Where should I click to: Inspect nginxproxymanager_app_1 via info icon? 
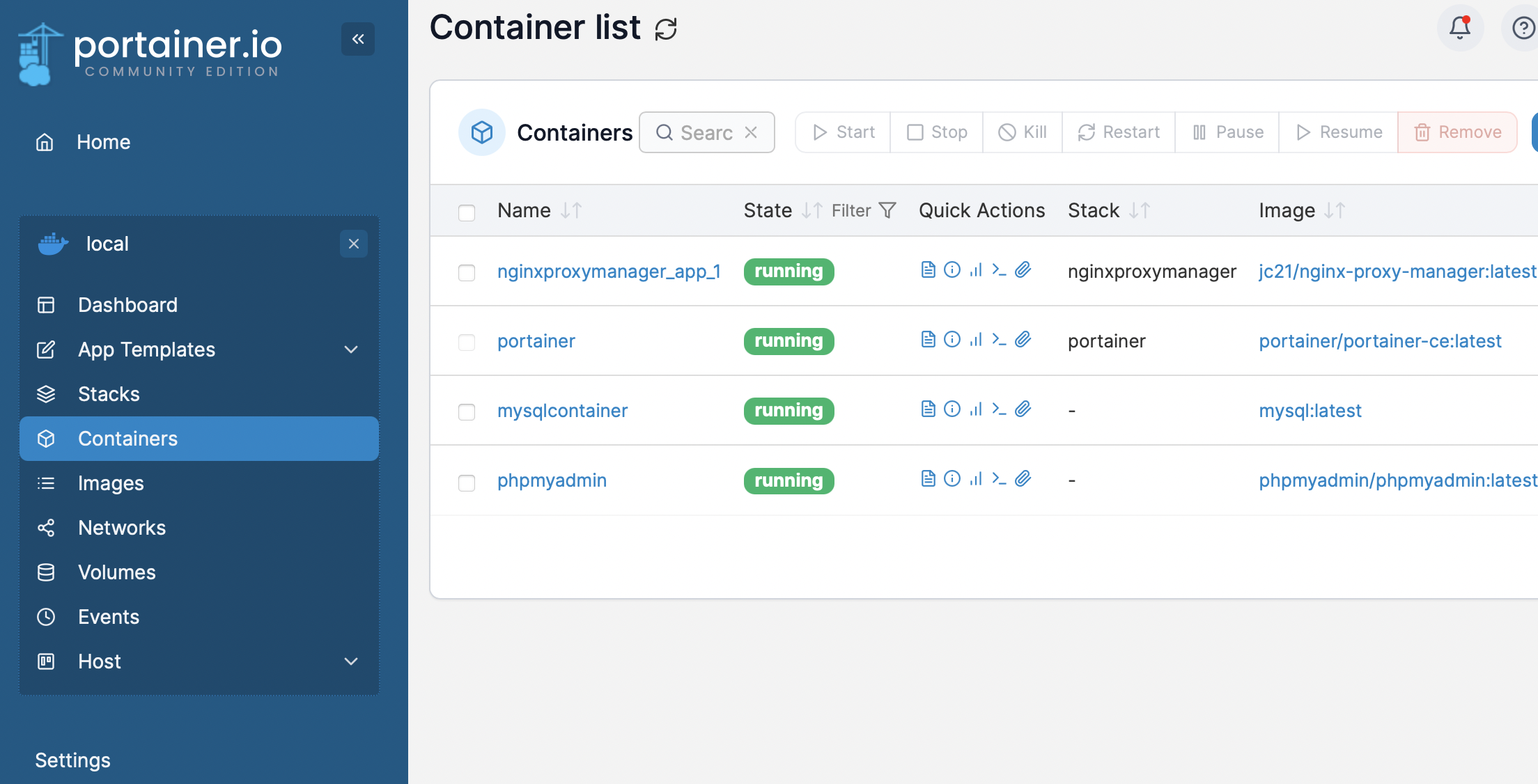click(x=952, y=269)
